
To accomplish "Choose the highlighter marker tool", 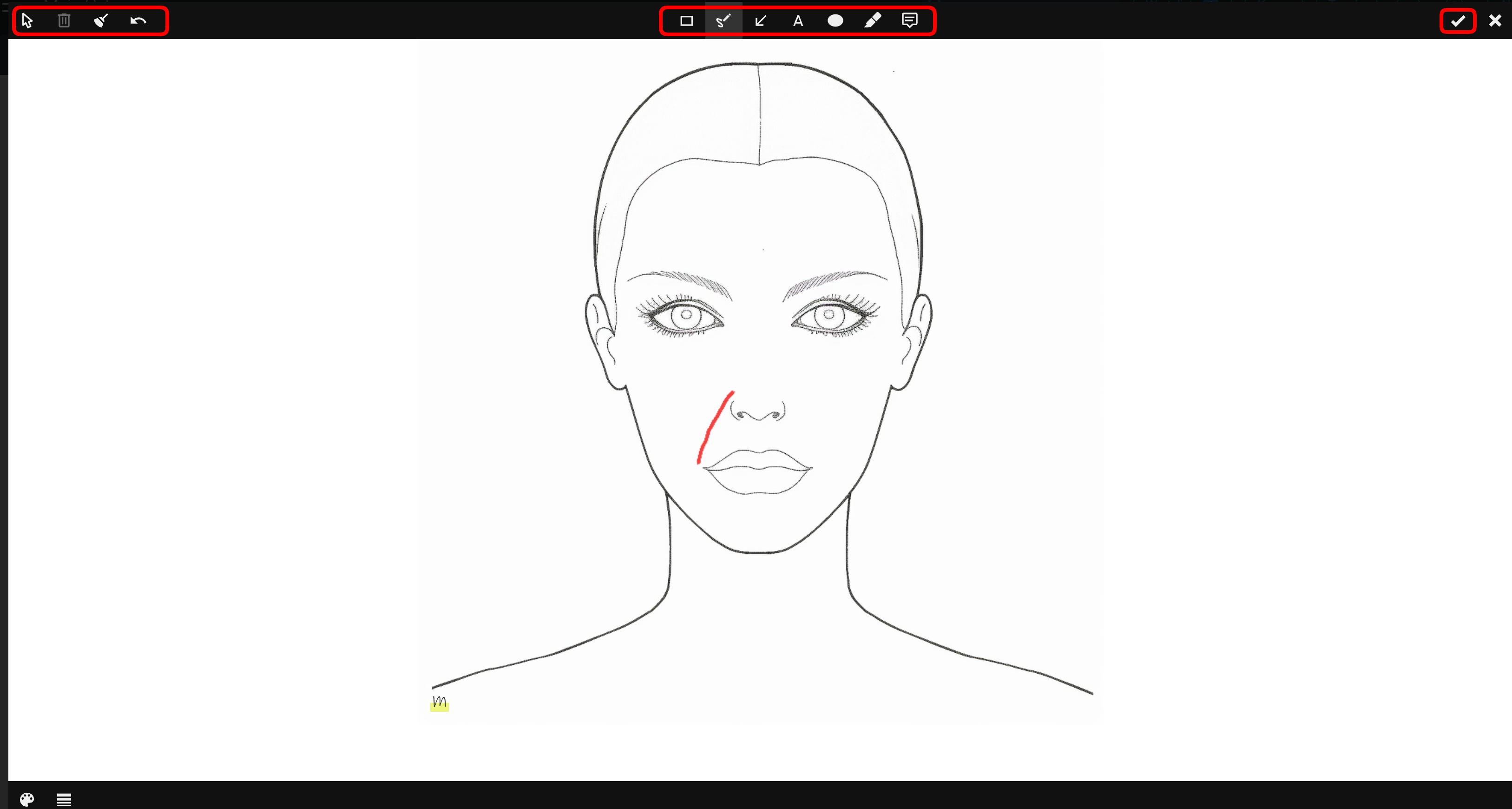I will [x=873, y=21].
